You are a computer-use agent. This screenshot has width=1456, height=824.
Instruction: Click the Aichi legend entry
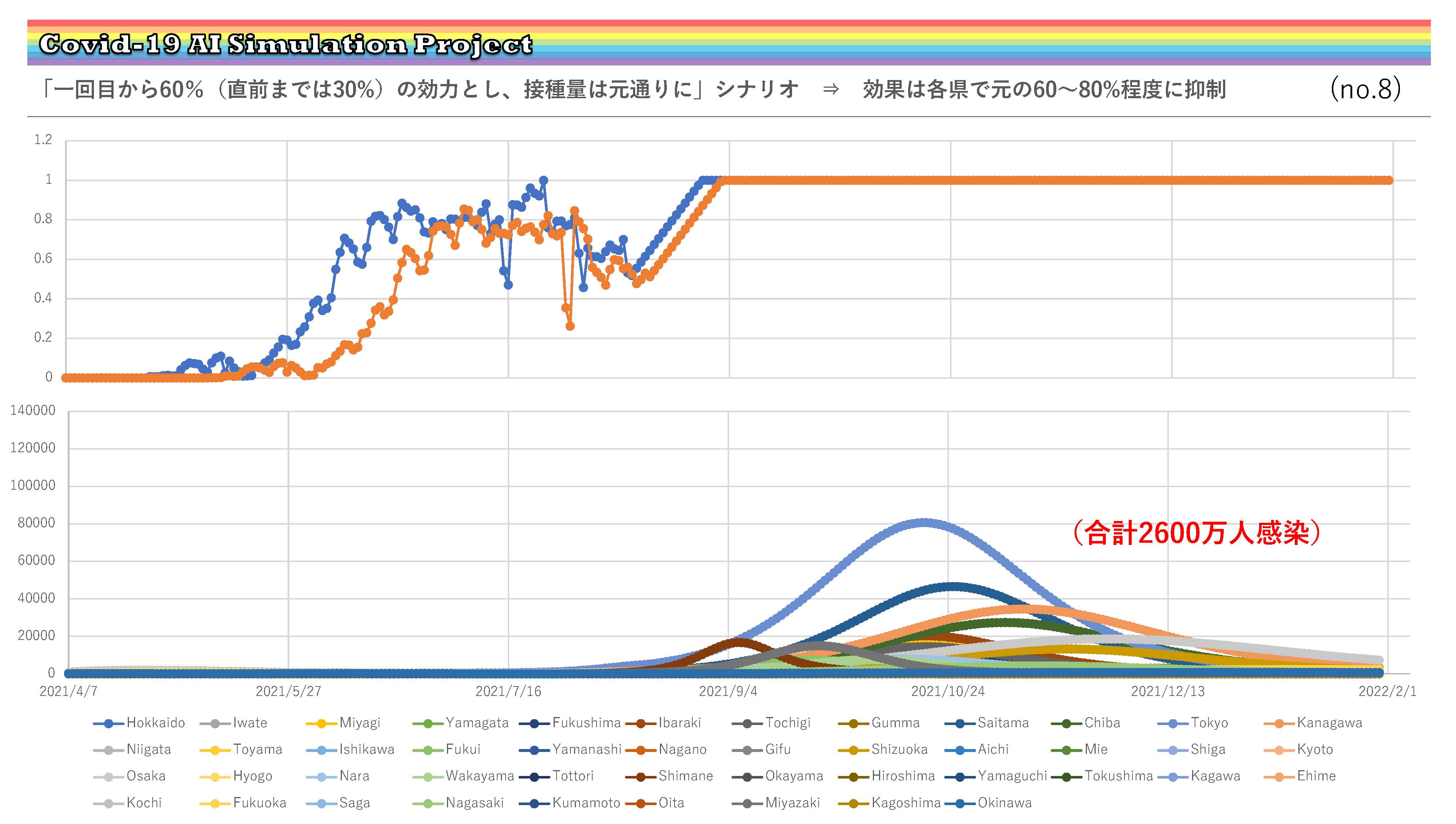tap(977, 749)
